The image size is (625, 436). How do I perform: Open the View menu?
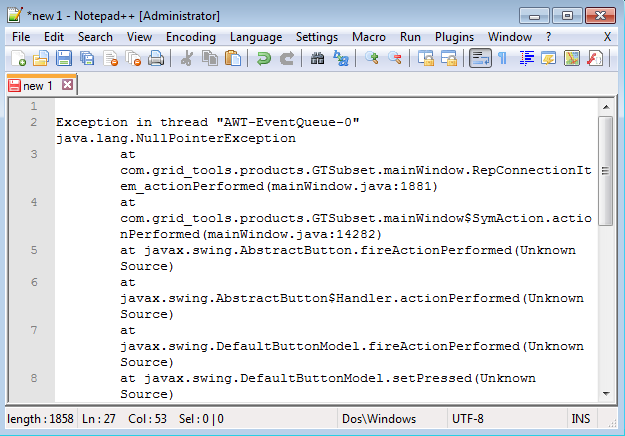139,37
